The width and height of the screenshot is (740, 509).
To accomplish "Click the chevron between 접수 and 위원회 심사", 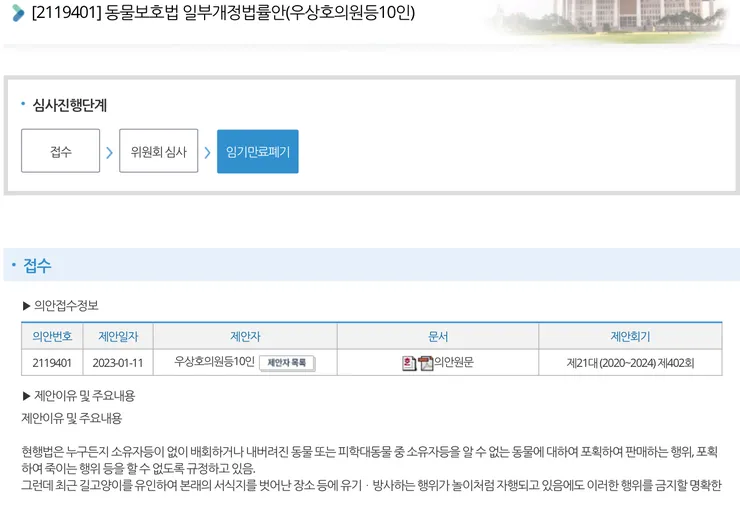I will click(109, 152).
